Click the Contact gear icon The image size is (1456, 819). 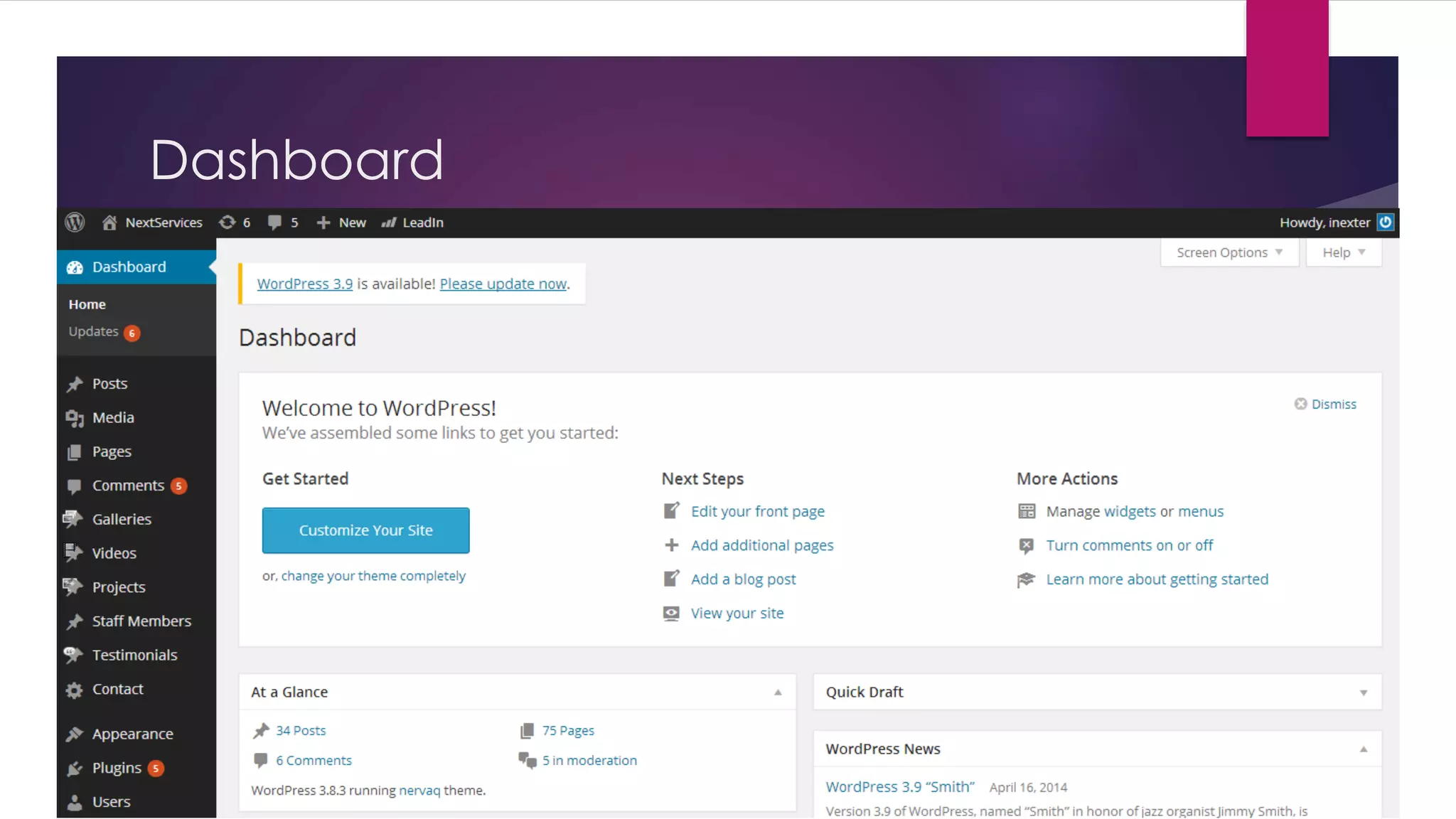[74, 690]
